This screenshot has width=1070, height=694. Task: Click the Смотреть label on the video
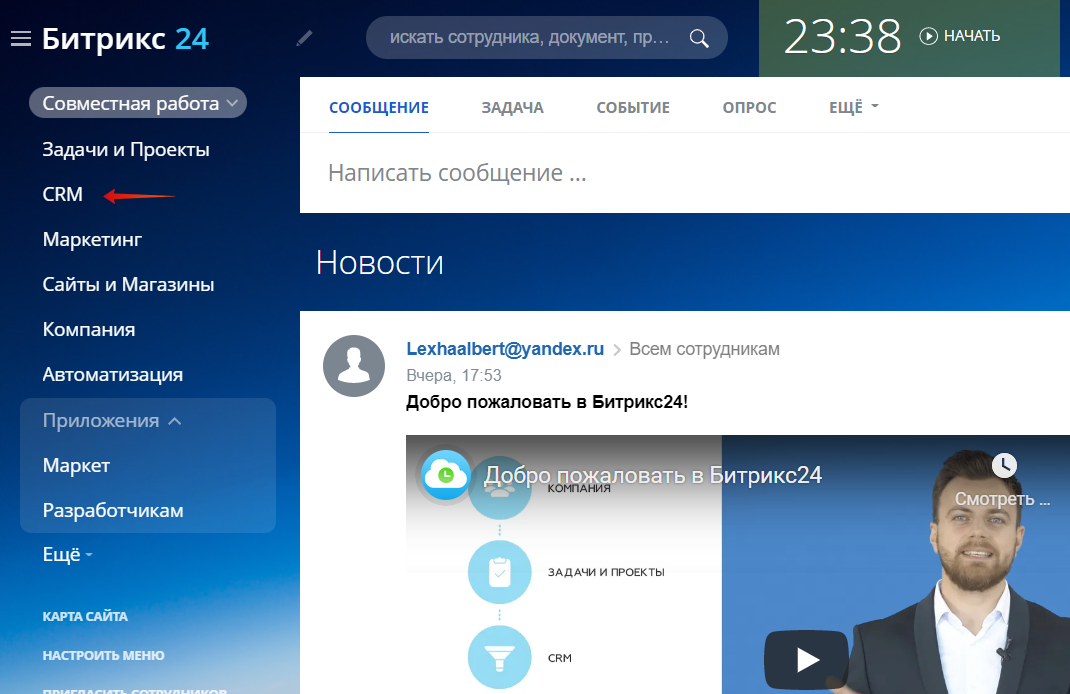[1002, 499]
